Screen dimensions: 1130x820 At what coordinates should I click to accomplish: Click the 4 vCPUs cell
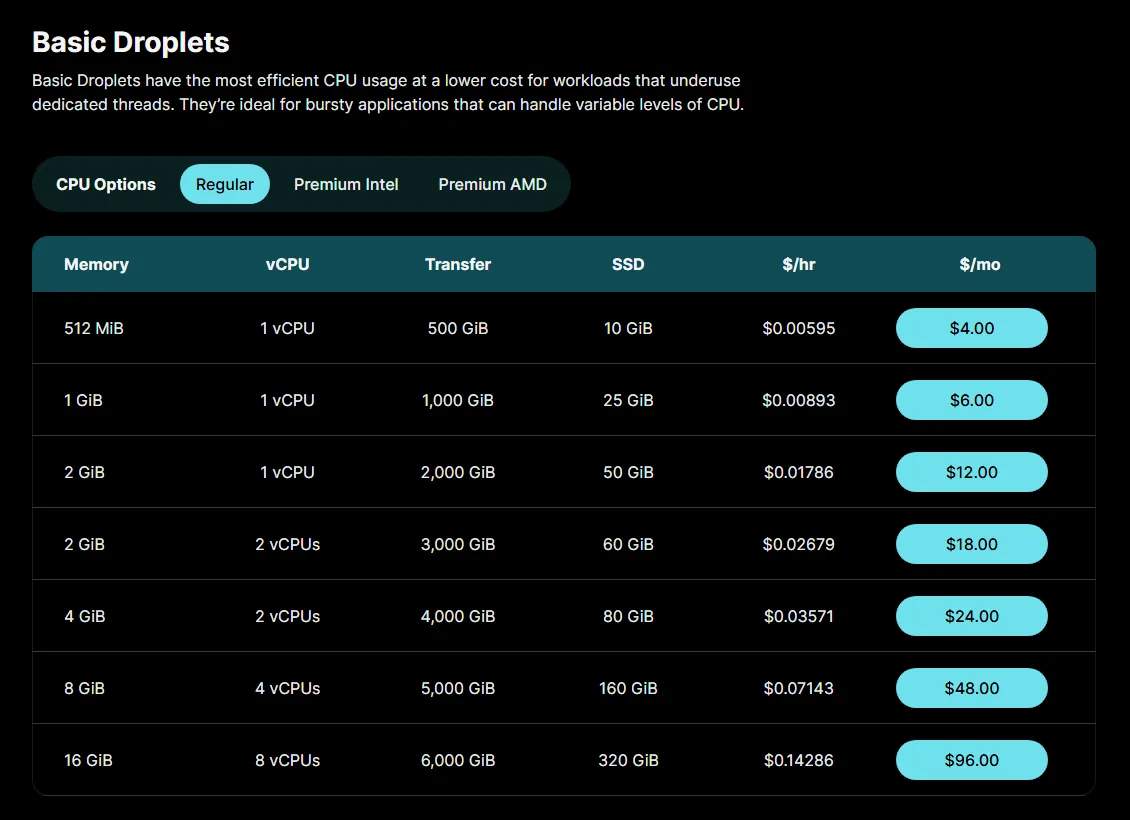coord(288,689)
